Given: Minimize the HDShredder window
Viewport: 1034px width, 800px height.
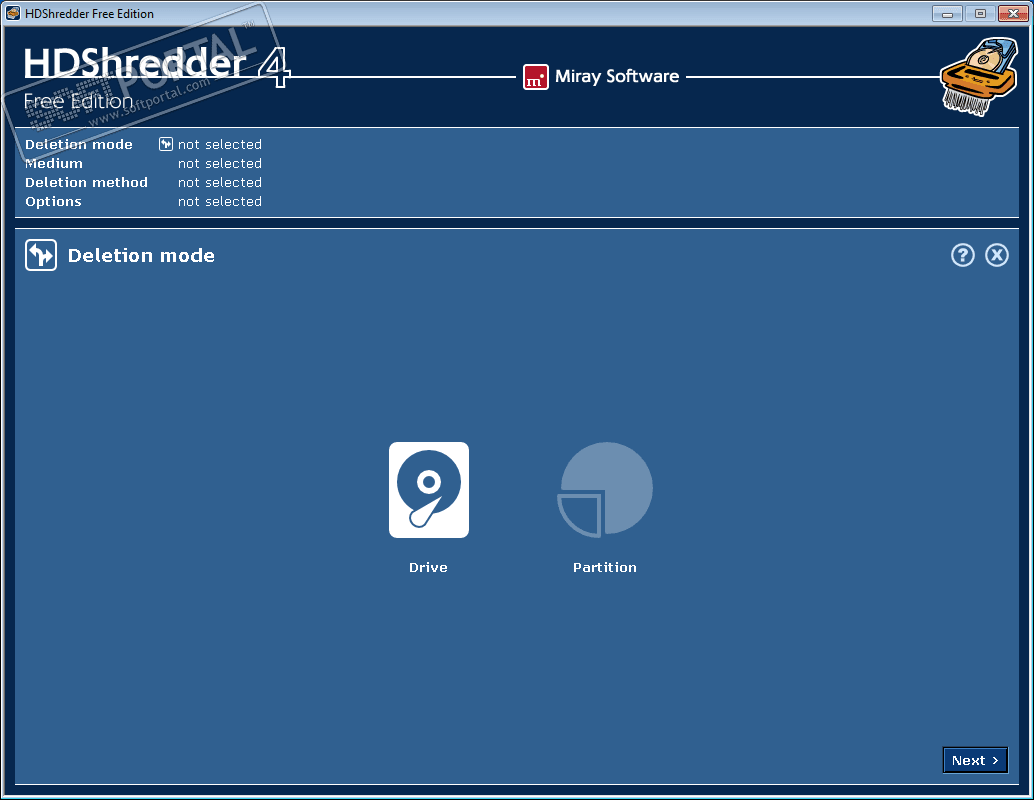Looking at the screenshot, I should click(948, 13).
